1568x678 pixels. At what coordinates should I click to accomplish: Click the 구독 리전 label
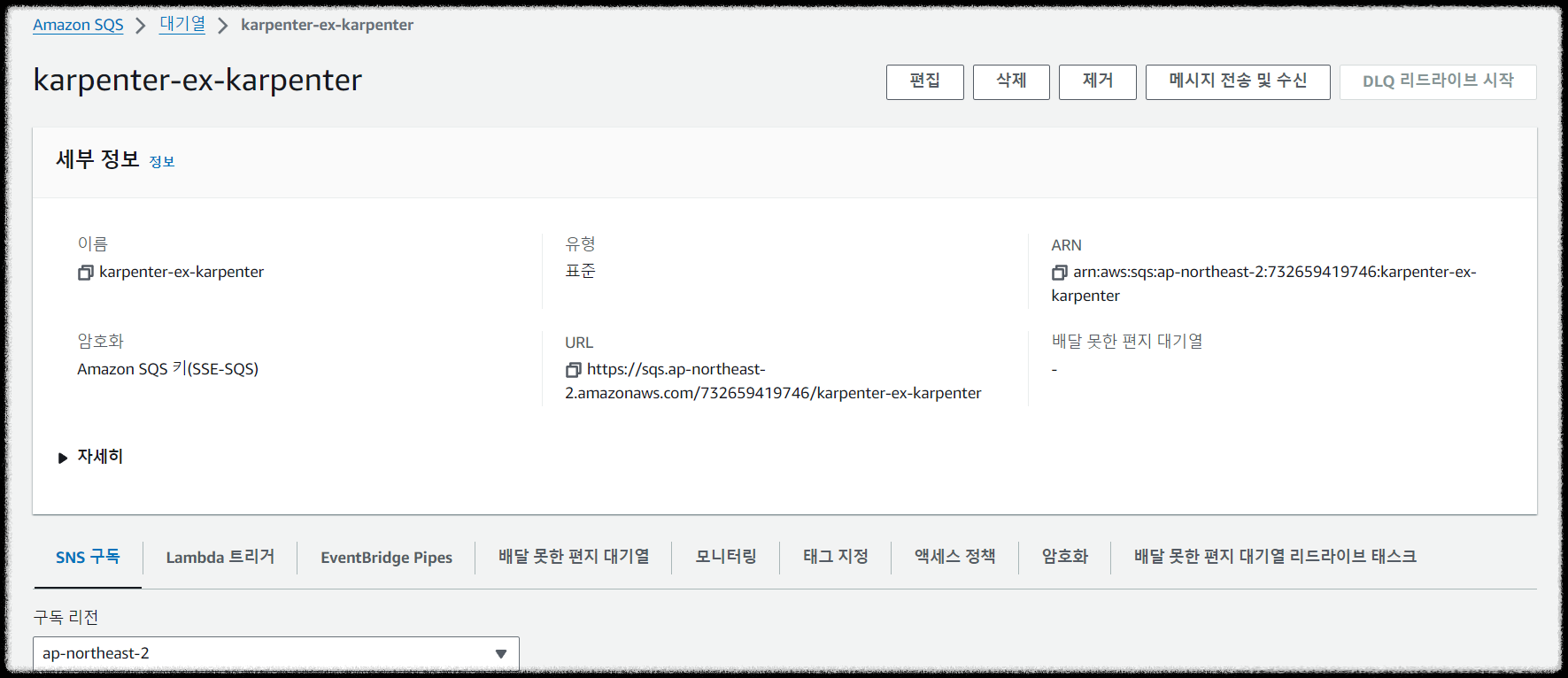click(66, 617)
